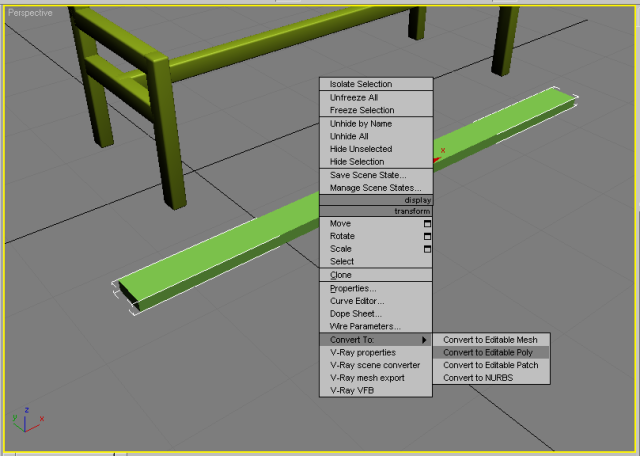Open Move settings box icon

pos(427,224)
